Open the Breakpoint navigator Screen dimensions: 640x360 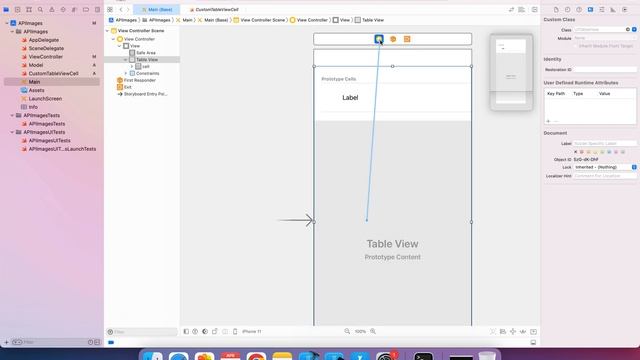pos(86,9)
